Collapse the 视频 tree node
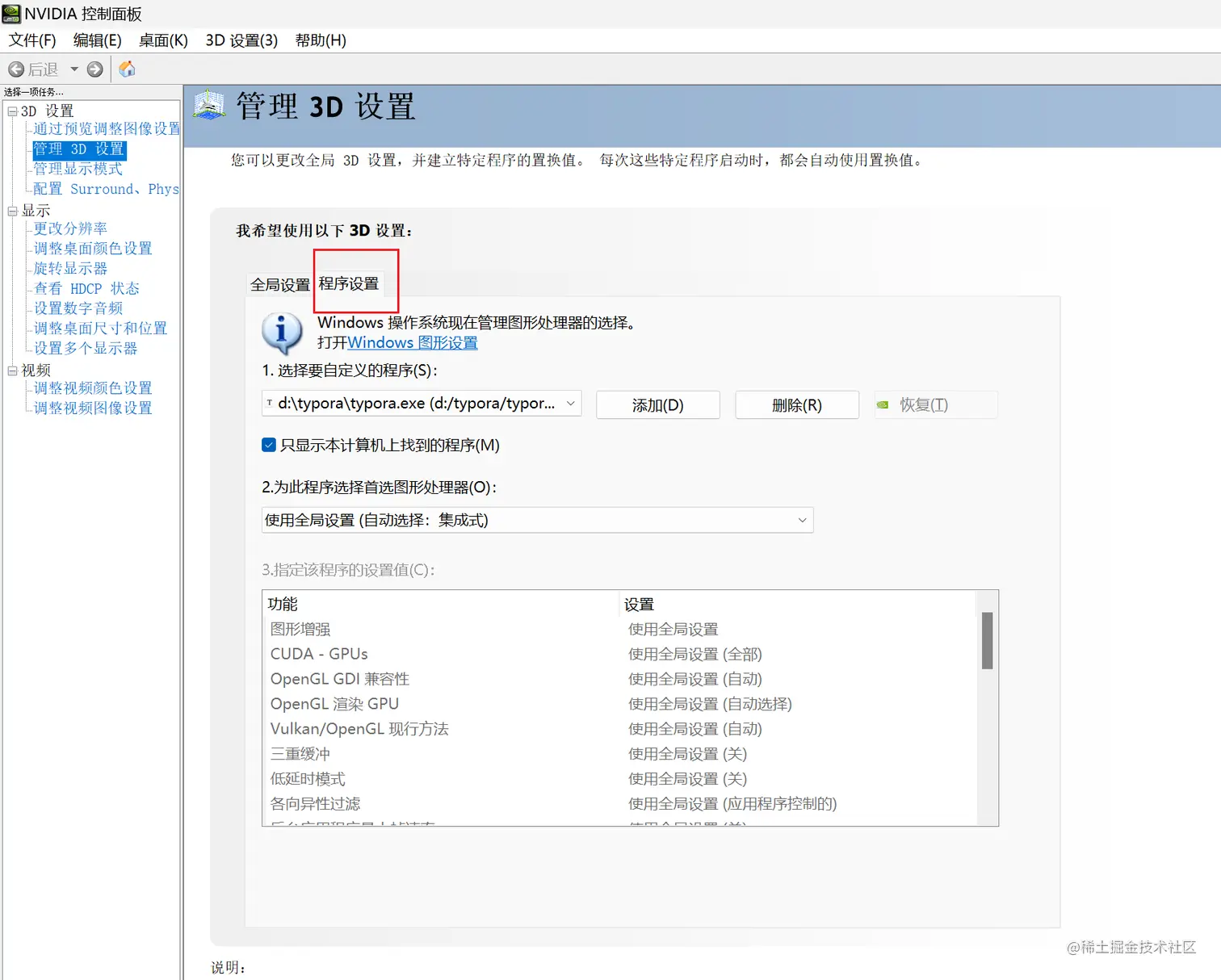Viewport: 1221px width, 980px height. point(12,371)
